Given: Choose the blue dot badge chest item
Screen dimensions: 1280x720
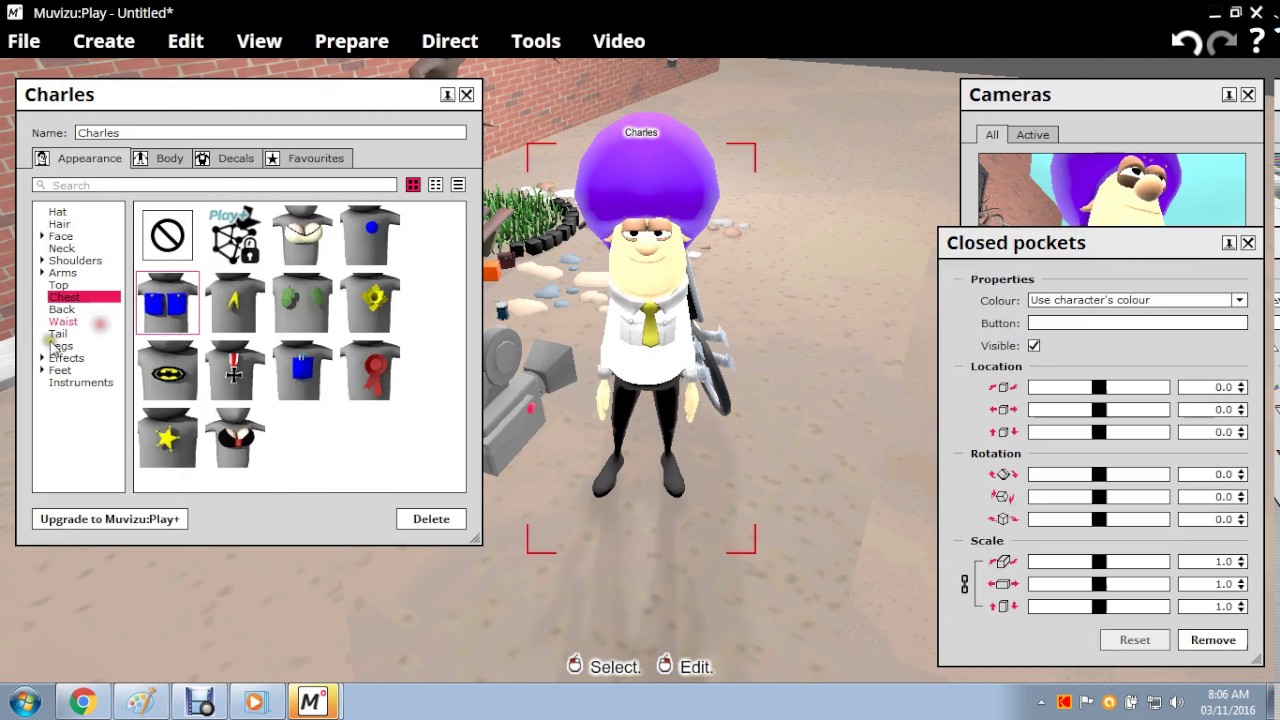Looking at the screenshot, I should point(370,236).
